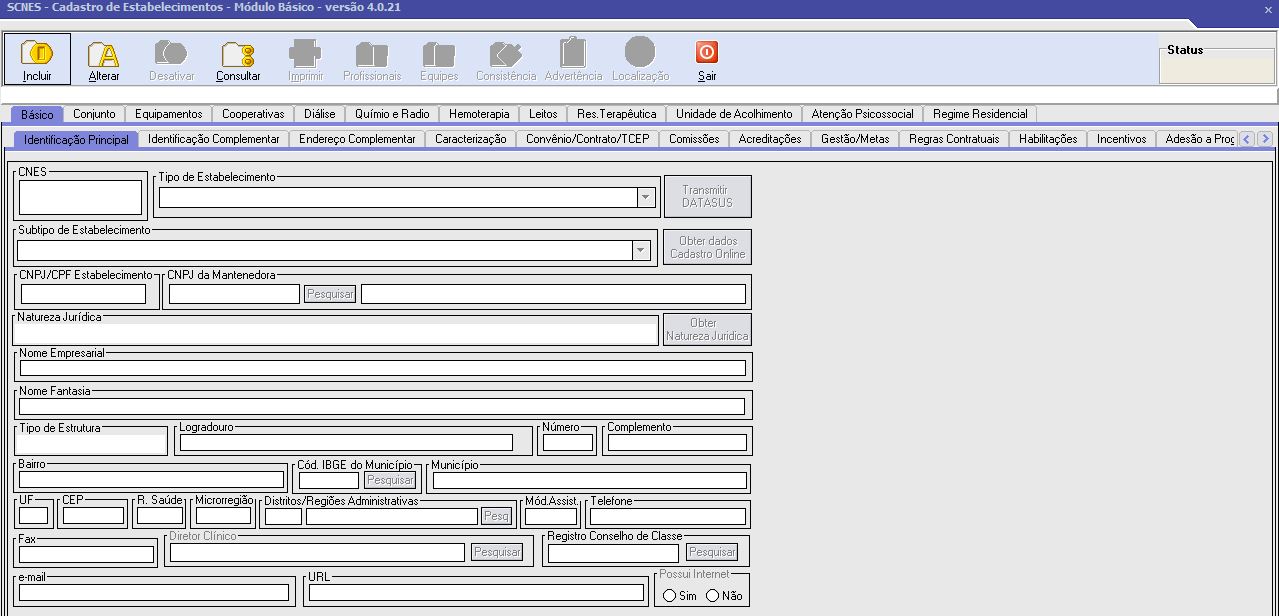Select Não for Possui Internet
1279x616 pixels.
[713, 596]
